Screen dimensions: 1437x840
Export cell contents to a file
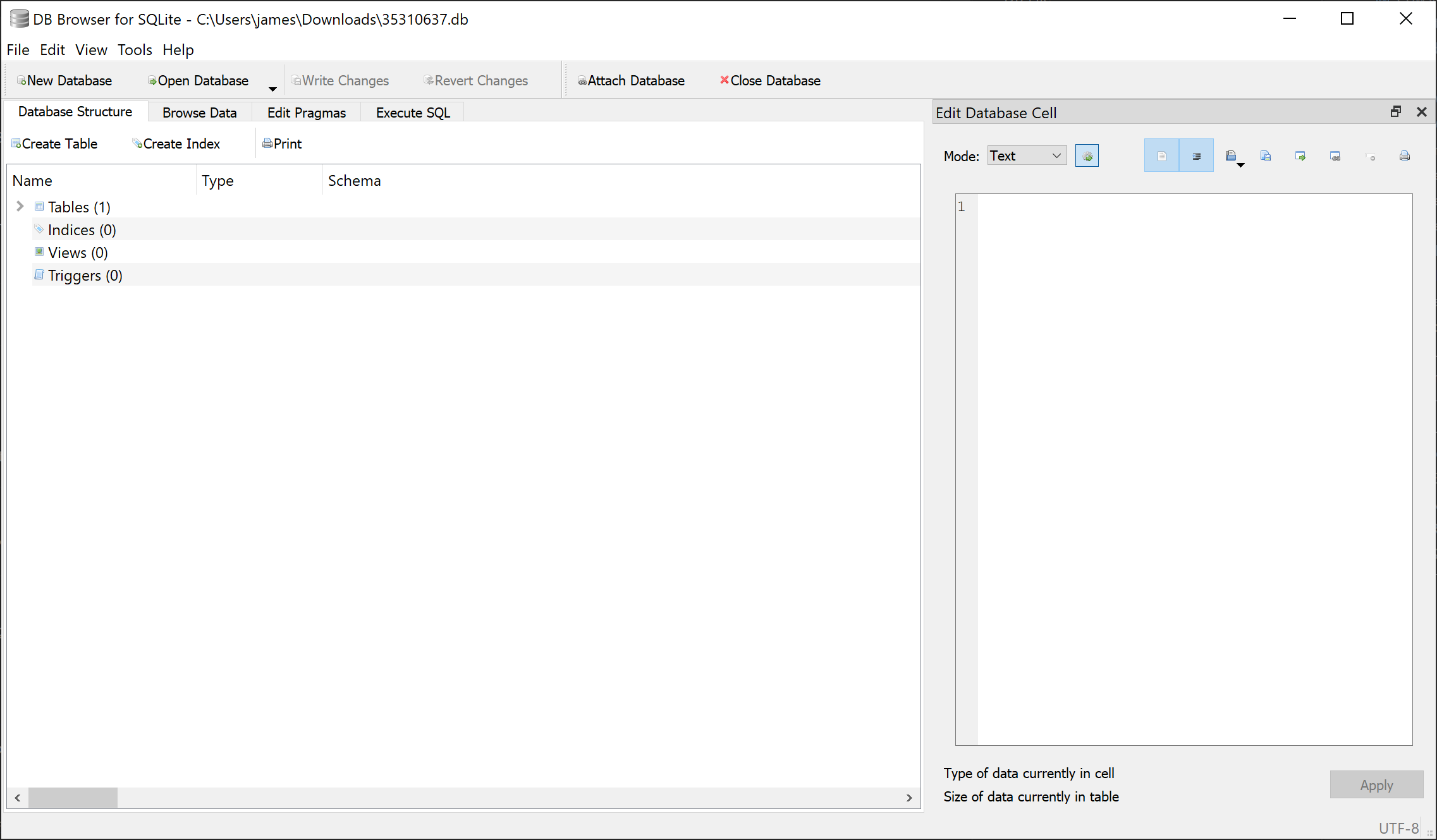[x=1266, y=155]
